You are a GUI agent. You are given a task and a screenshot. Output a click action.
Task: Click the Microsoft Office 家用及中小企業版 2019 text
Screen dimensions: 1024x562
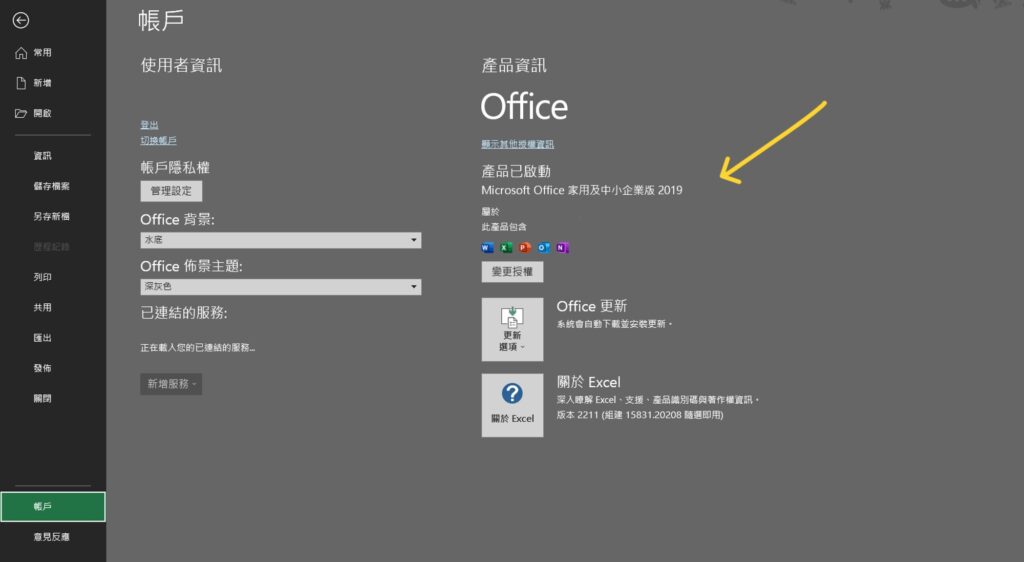tap(581, 191)
